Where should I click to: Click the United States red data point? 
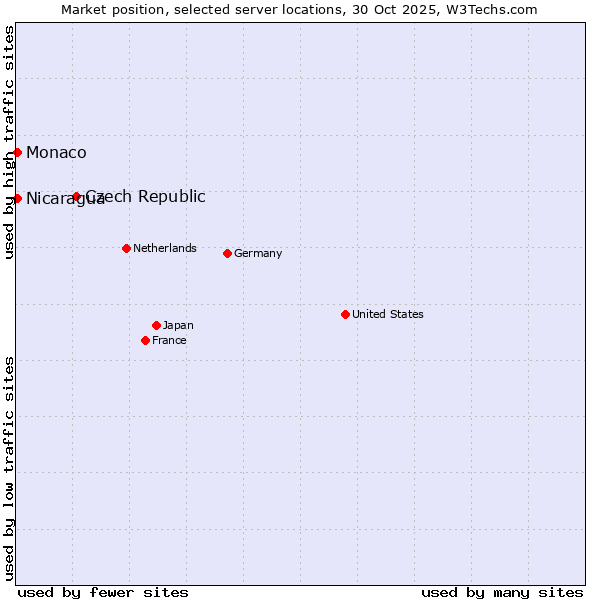tap(345, 314)
